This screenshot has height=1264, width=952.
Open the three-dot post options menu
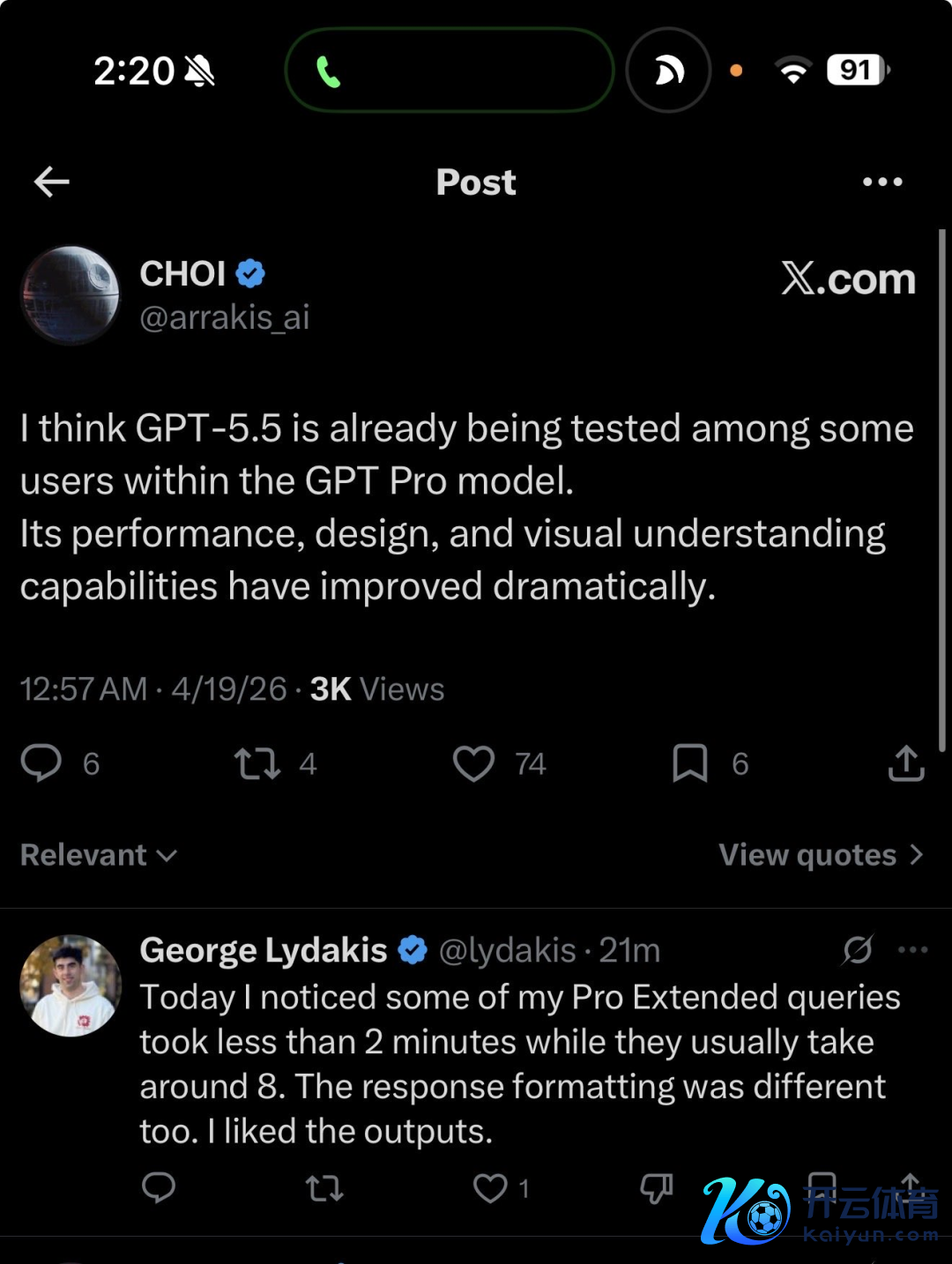pos(882,182)
